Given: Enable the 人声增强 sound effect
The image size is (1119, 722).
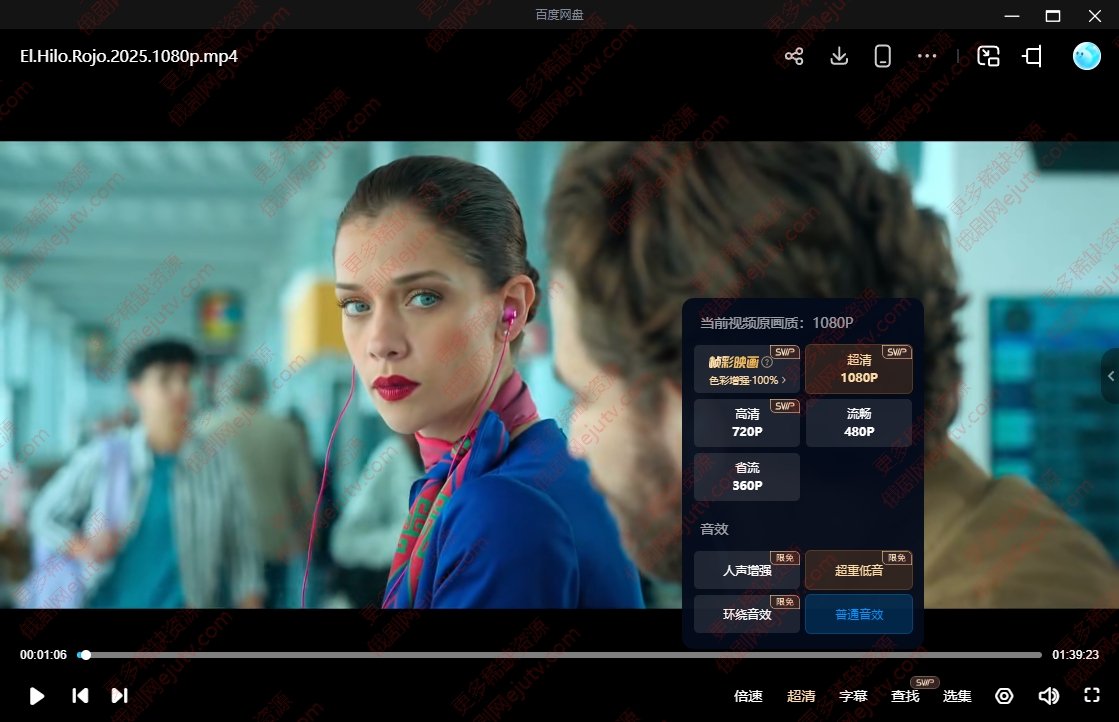Looking at the screenshot, I should 747,570.
